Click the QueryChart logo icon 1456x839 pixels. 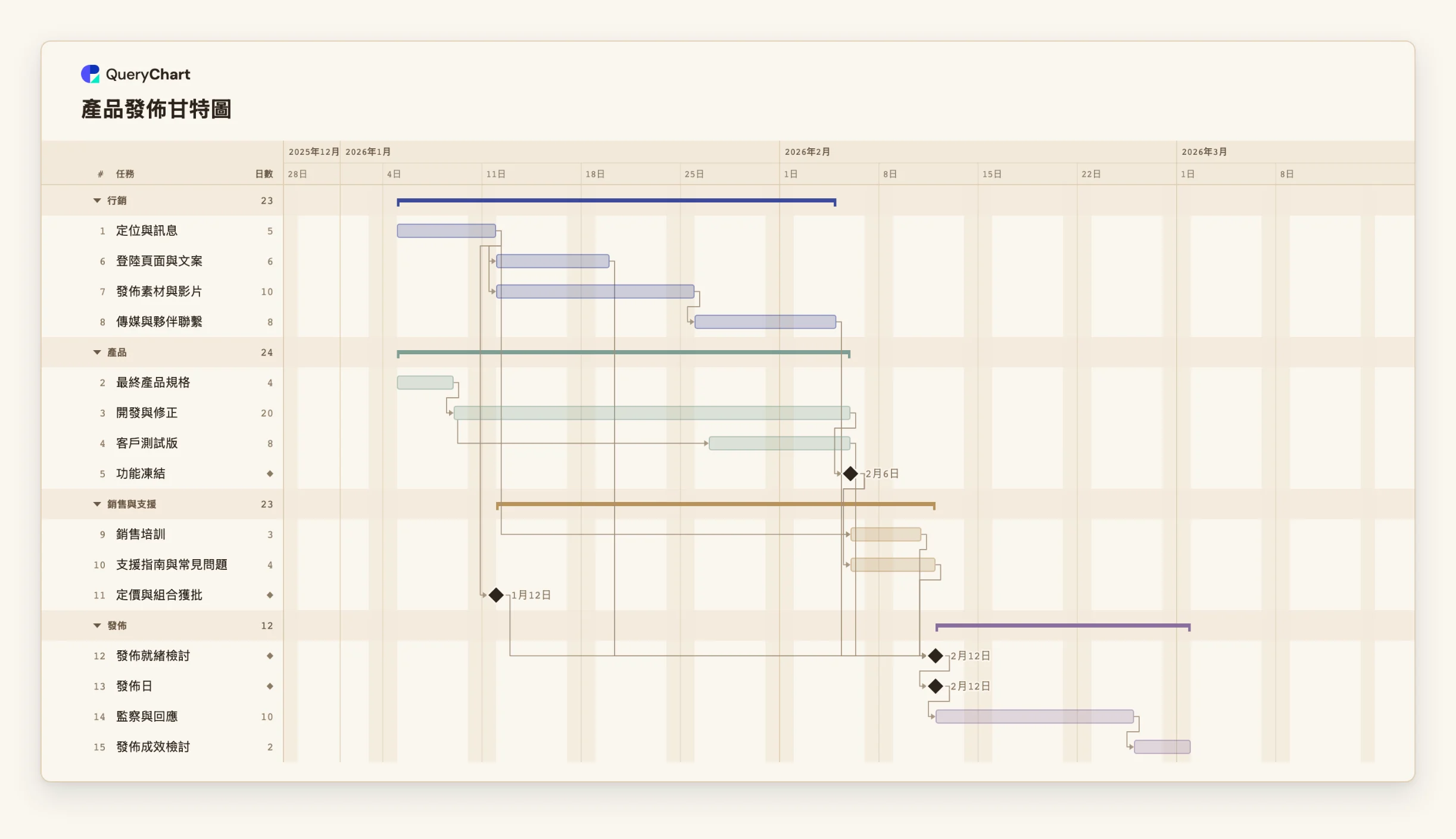tap(91, 74)
